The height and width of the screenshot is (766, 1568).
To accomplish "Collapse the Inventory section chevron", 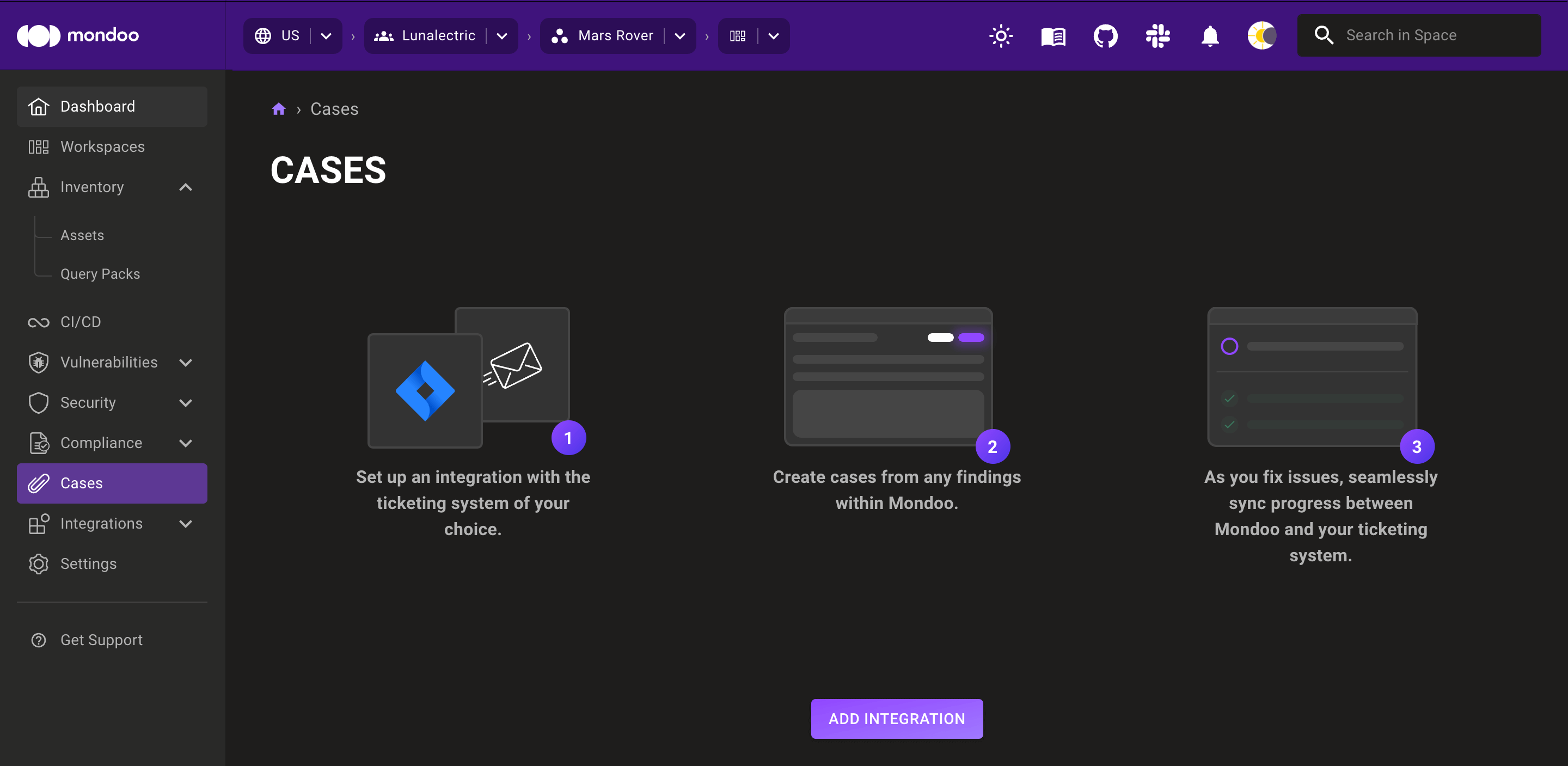I will pos(186,187).
